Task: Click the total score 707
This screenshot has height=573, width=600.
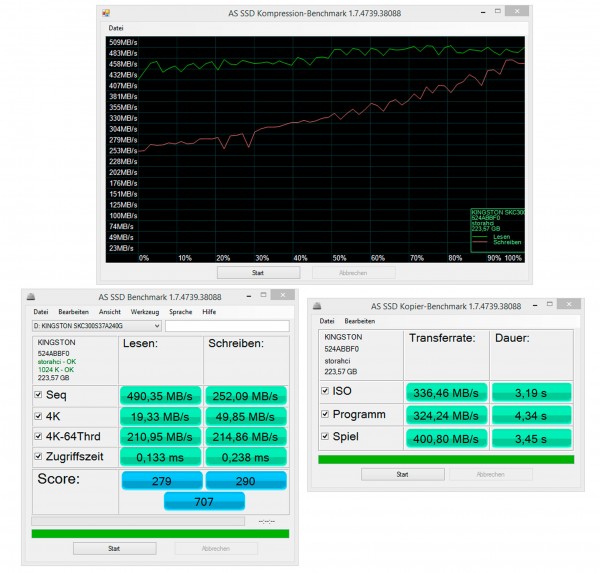Action: tap(204, 501)
